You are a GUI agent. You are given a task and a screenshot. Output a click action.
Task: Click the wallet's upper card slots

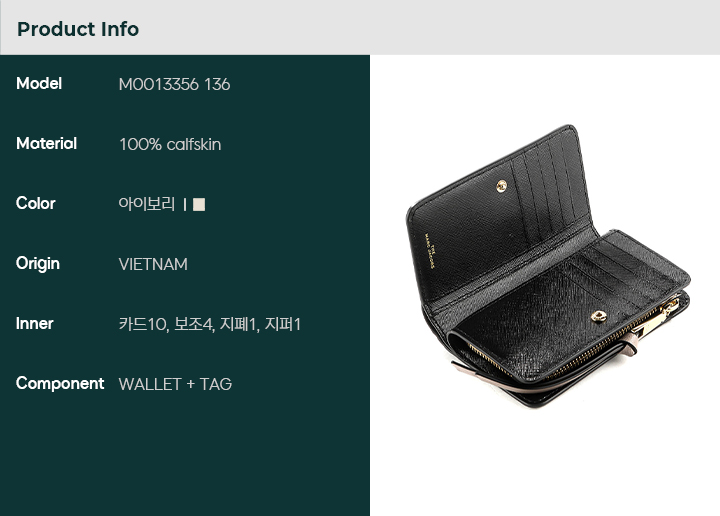[550, 190]
